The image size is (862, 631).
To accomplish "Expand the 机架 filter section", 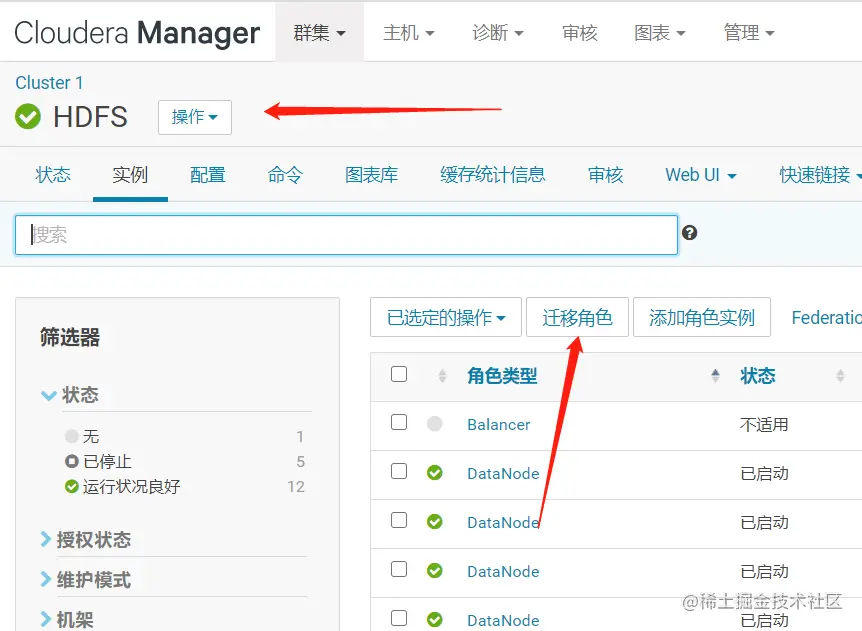I will coord(67,620).
